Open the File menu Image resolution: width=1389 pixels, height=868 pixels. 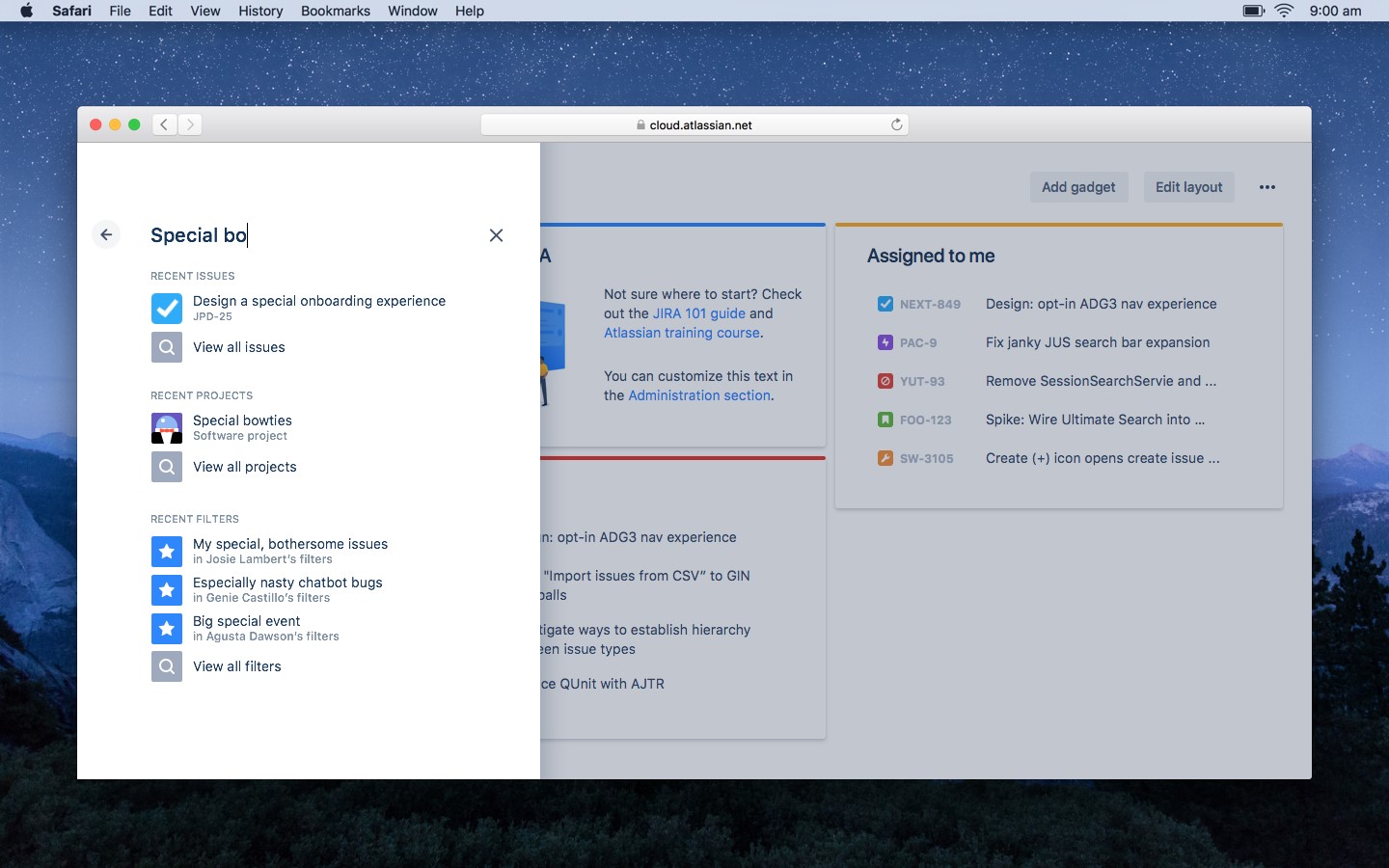point(121,11)
